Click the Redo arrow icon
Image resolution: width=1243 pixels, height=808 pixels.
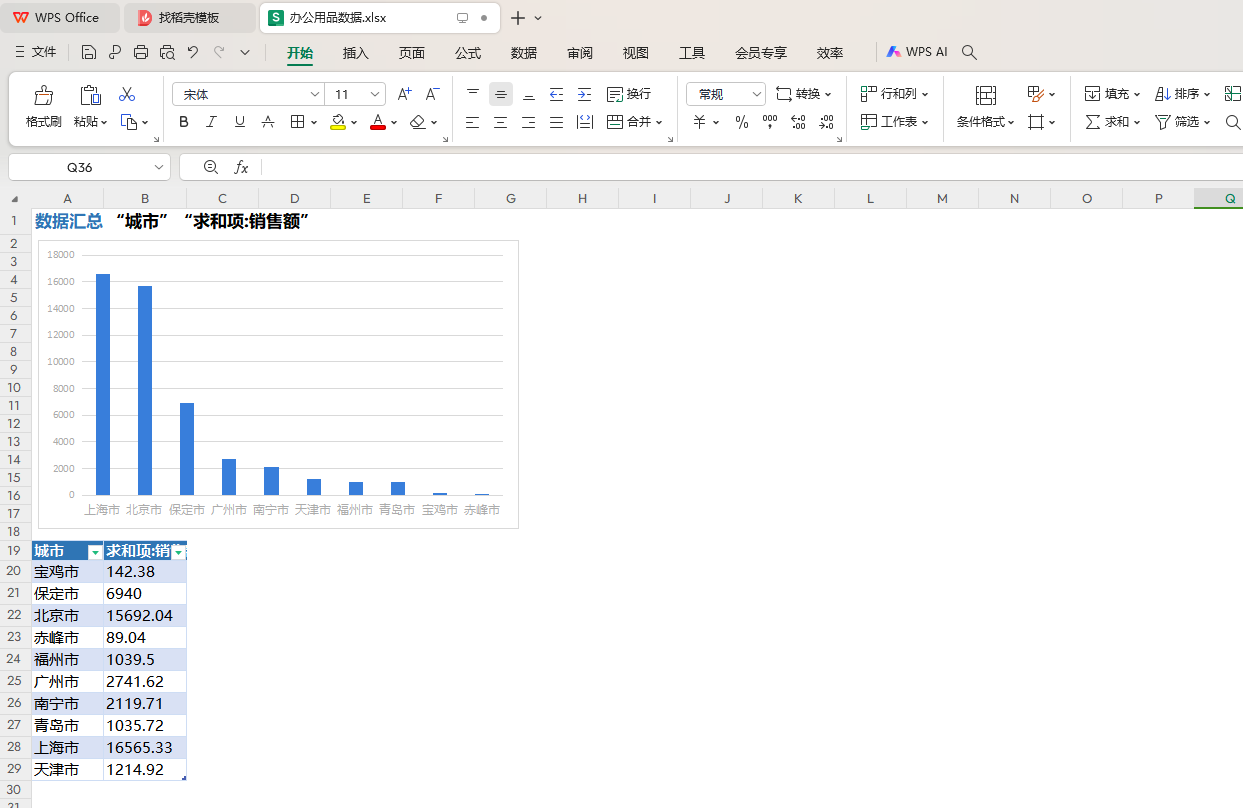[x=219, y=52]
